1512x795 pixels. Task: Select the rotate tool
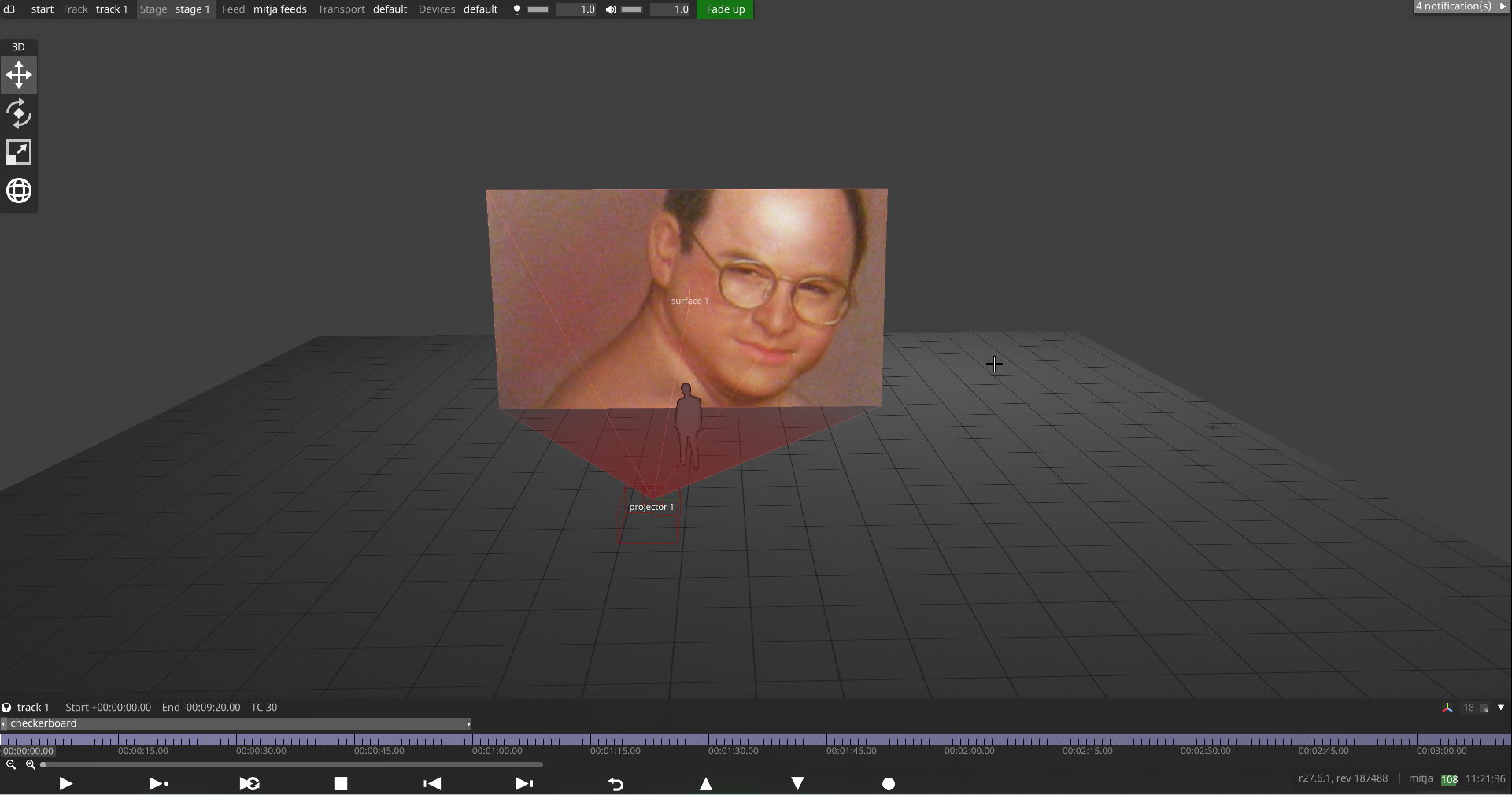coord(19,114)
